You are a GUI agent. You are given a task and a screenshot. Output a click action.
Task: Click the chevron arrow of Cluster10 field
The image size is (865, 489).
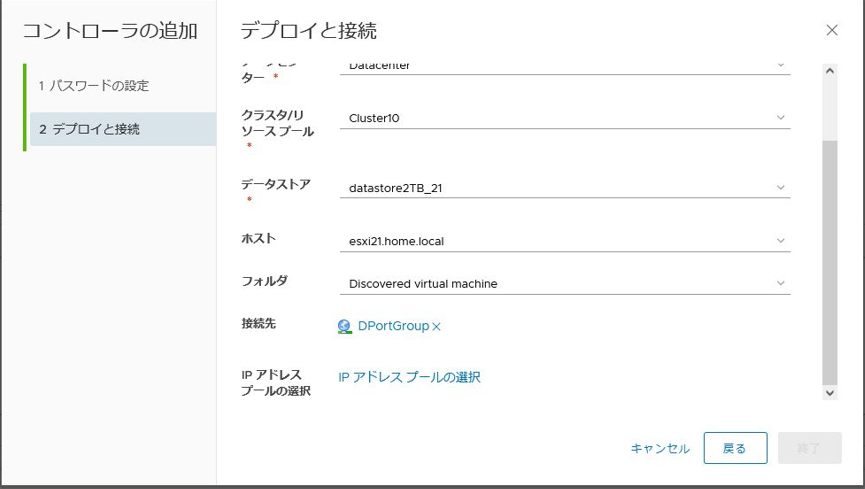click(x=781, y=118)
